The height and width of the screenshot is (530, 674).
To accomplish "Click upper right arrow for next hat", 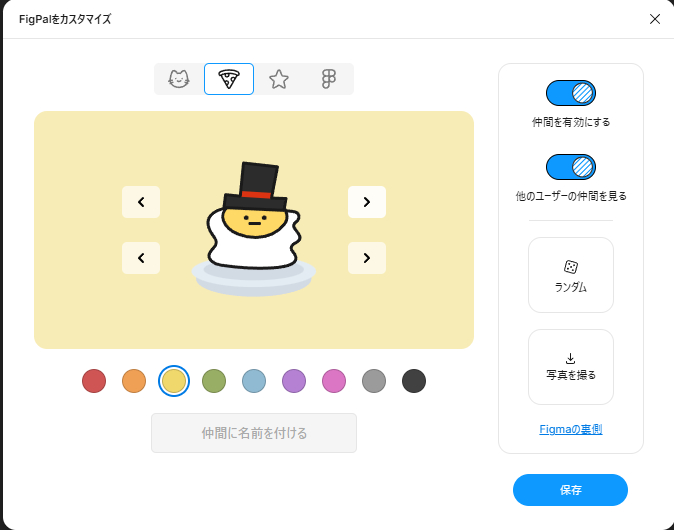I will click(367, 202).
